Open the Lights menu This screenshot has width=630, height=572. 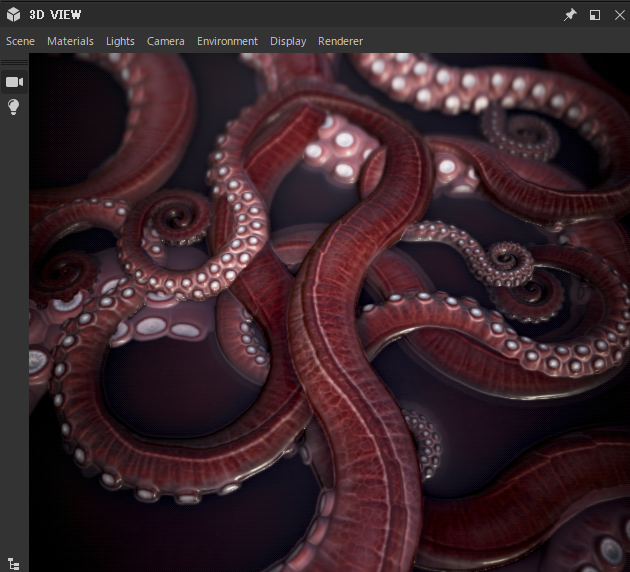tap(120, 41)
